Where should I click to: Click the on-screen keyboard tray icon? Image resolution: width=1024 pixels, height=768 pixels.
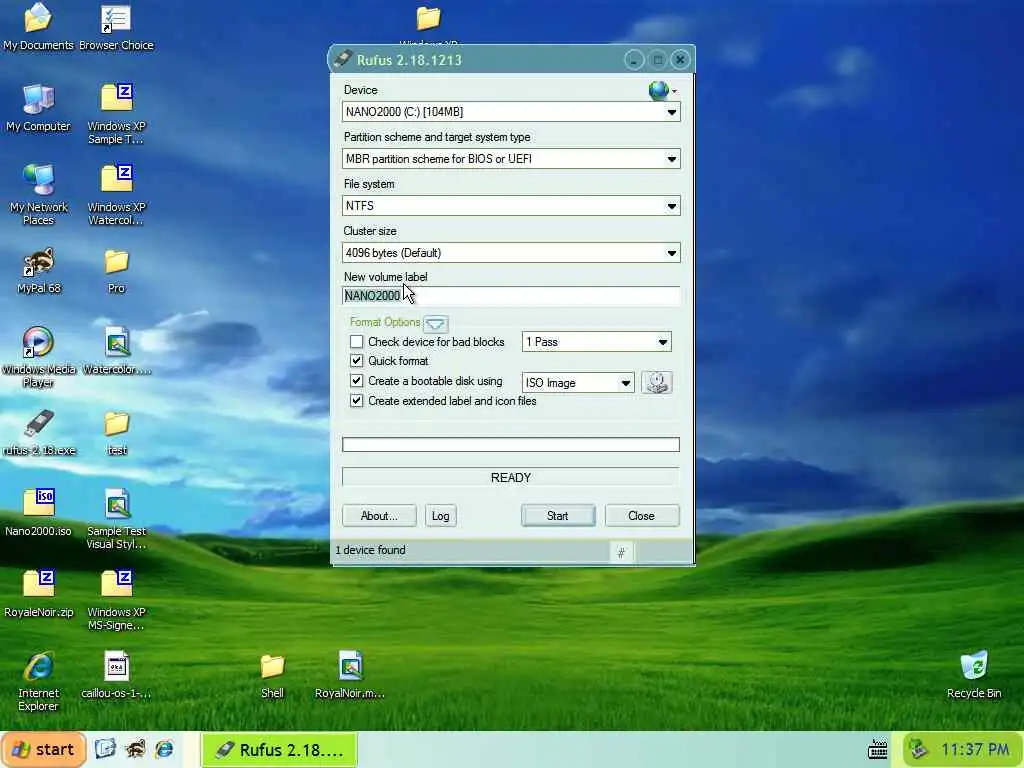coord(878,749)
